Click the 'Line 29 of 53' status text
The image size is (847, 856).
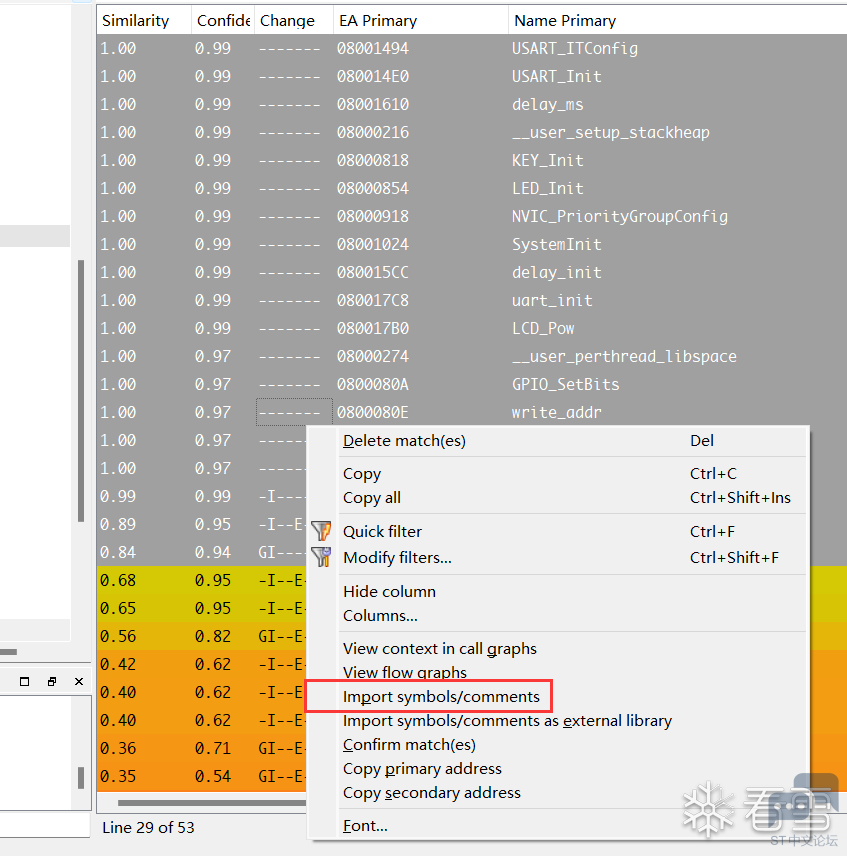pos(148,828)
